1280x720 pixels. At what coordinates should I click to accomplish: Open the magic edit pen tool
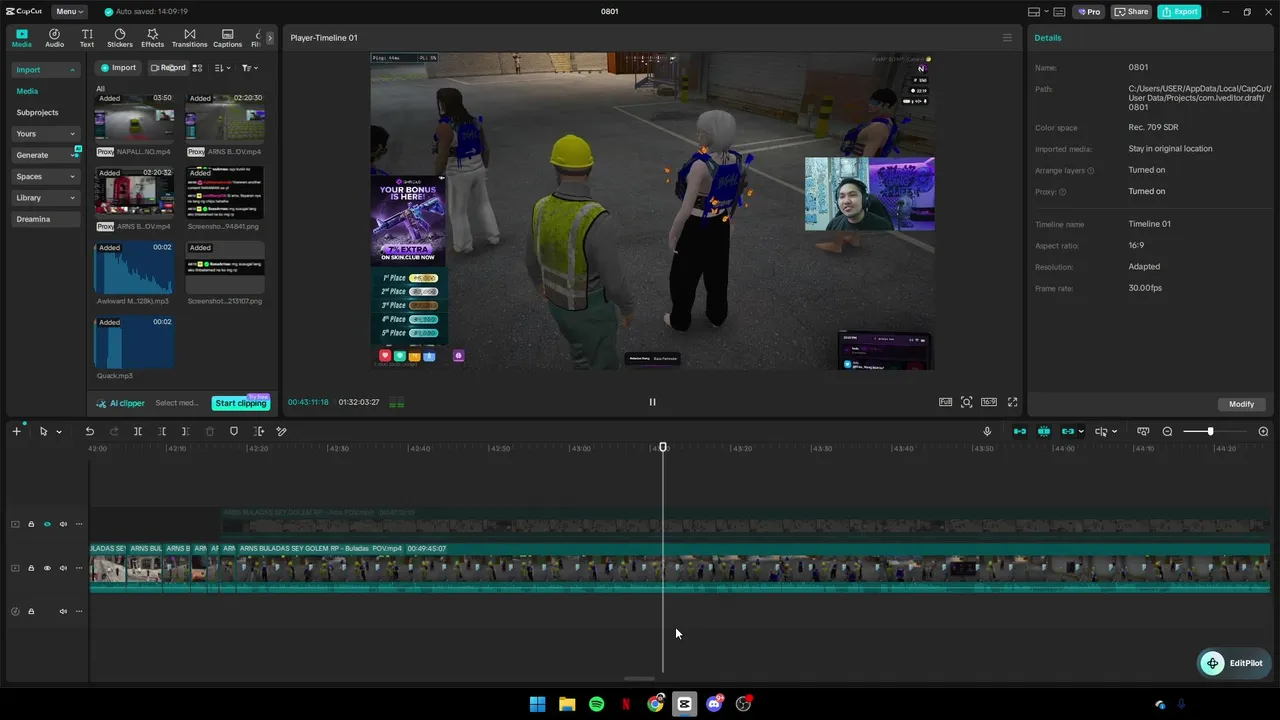282,431
